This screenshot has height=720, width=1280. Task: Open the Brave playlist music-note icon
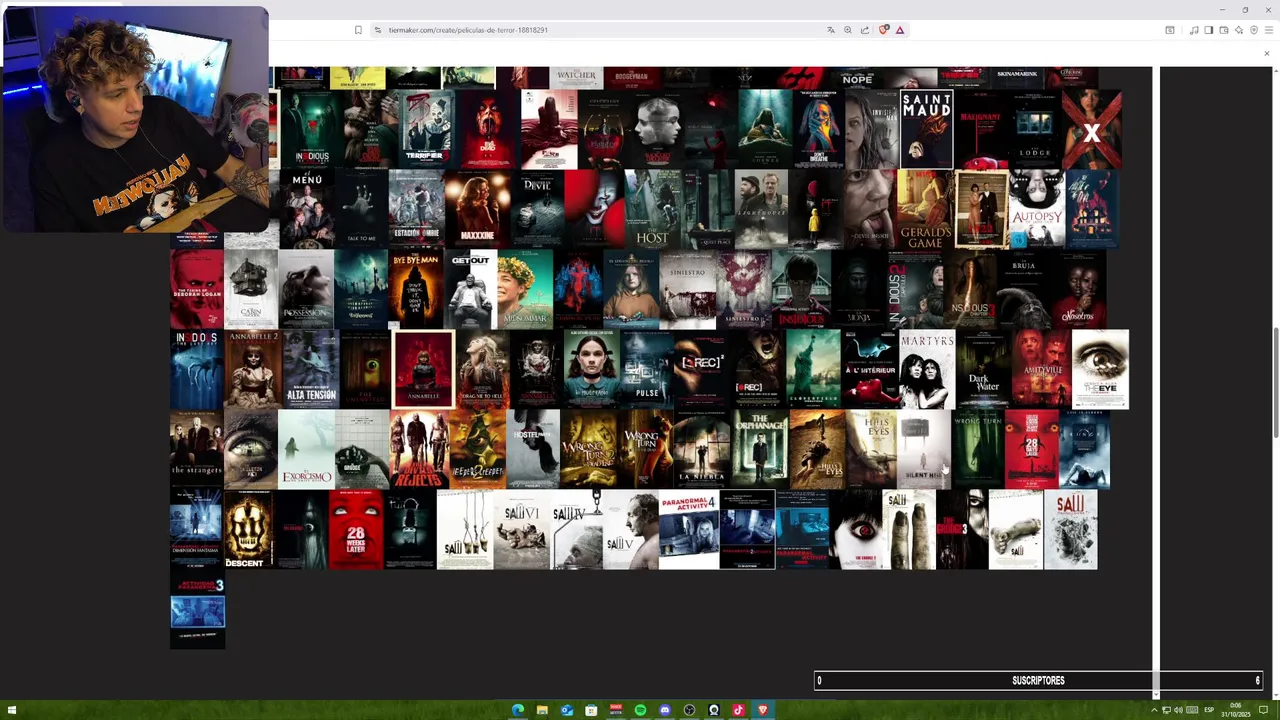tap(1193, 30)
